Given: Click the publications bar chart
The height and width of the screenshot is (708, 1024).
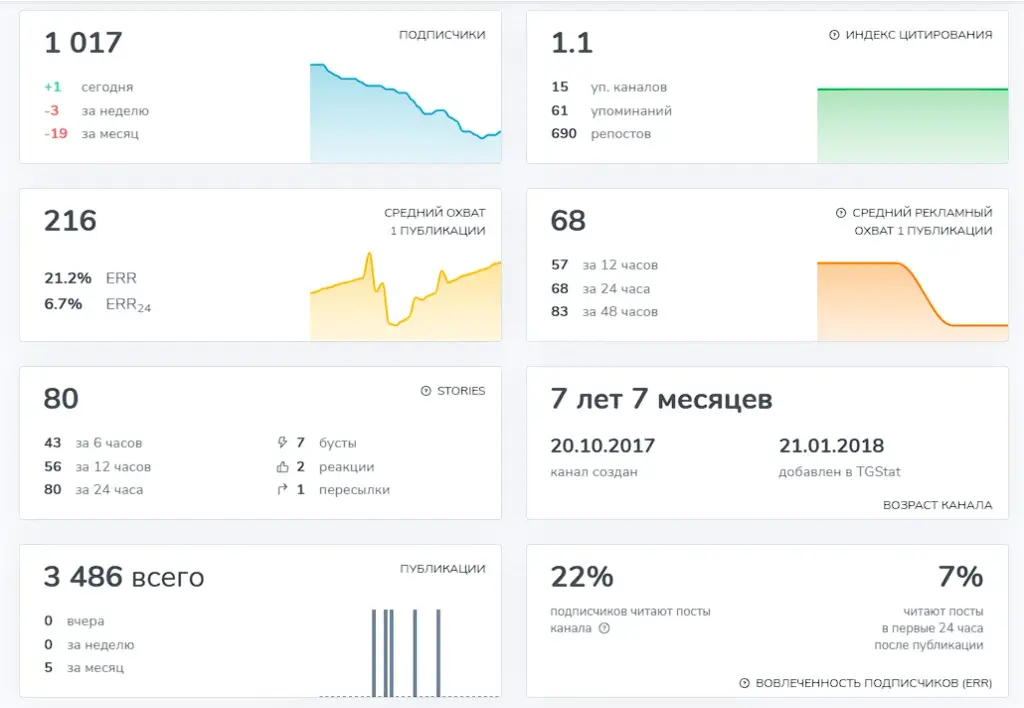Looking at the screenshot, I should click(x=409, y=652).
